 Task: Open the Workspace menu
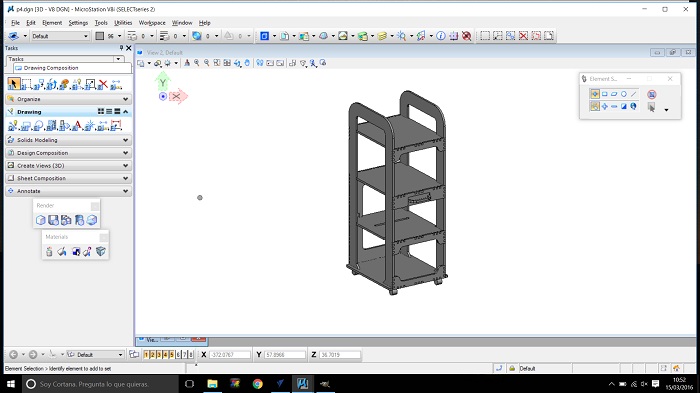click(152, 23)
